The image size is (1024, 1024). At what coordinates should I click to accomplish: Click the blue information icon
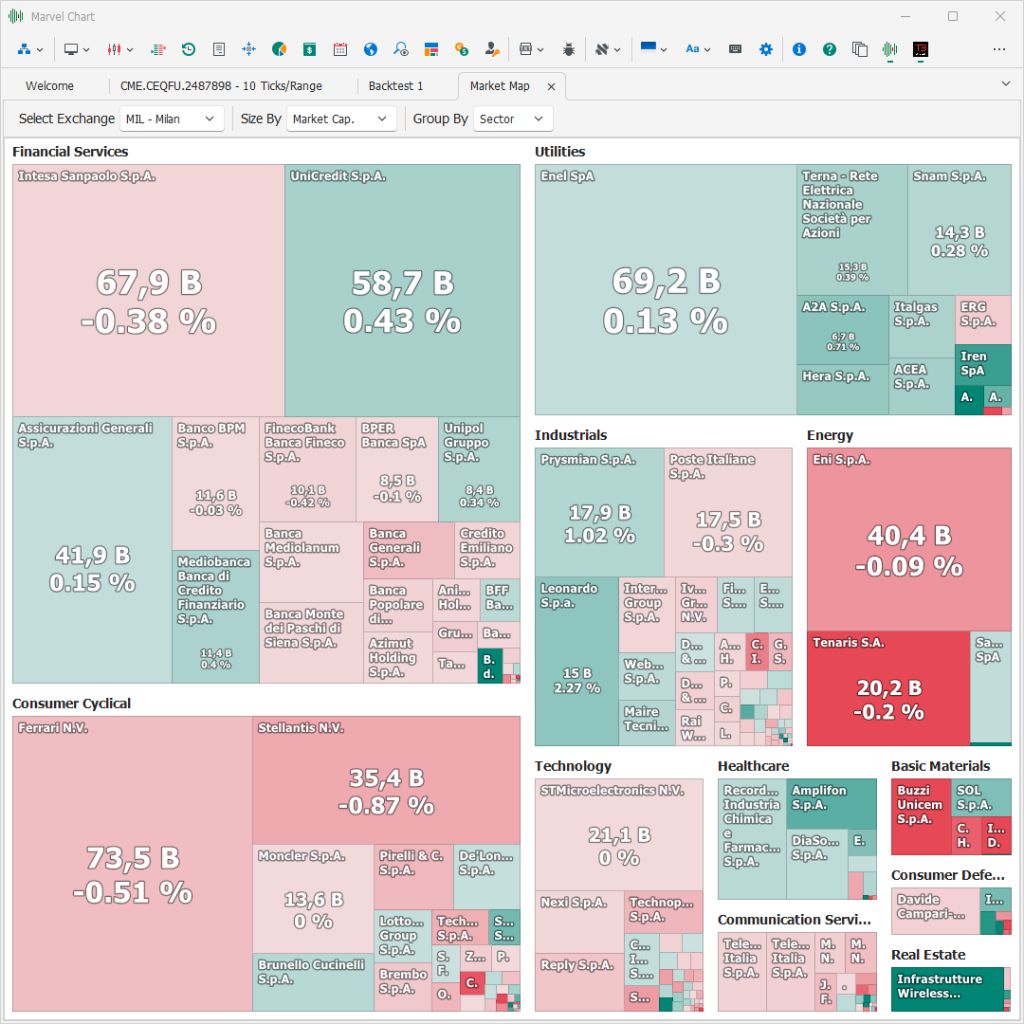point(799,49)
